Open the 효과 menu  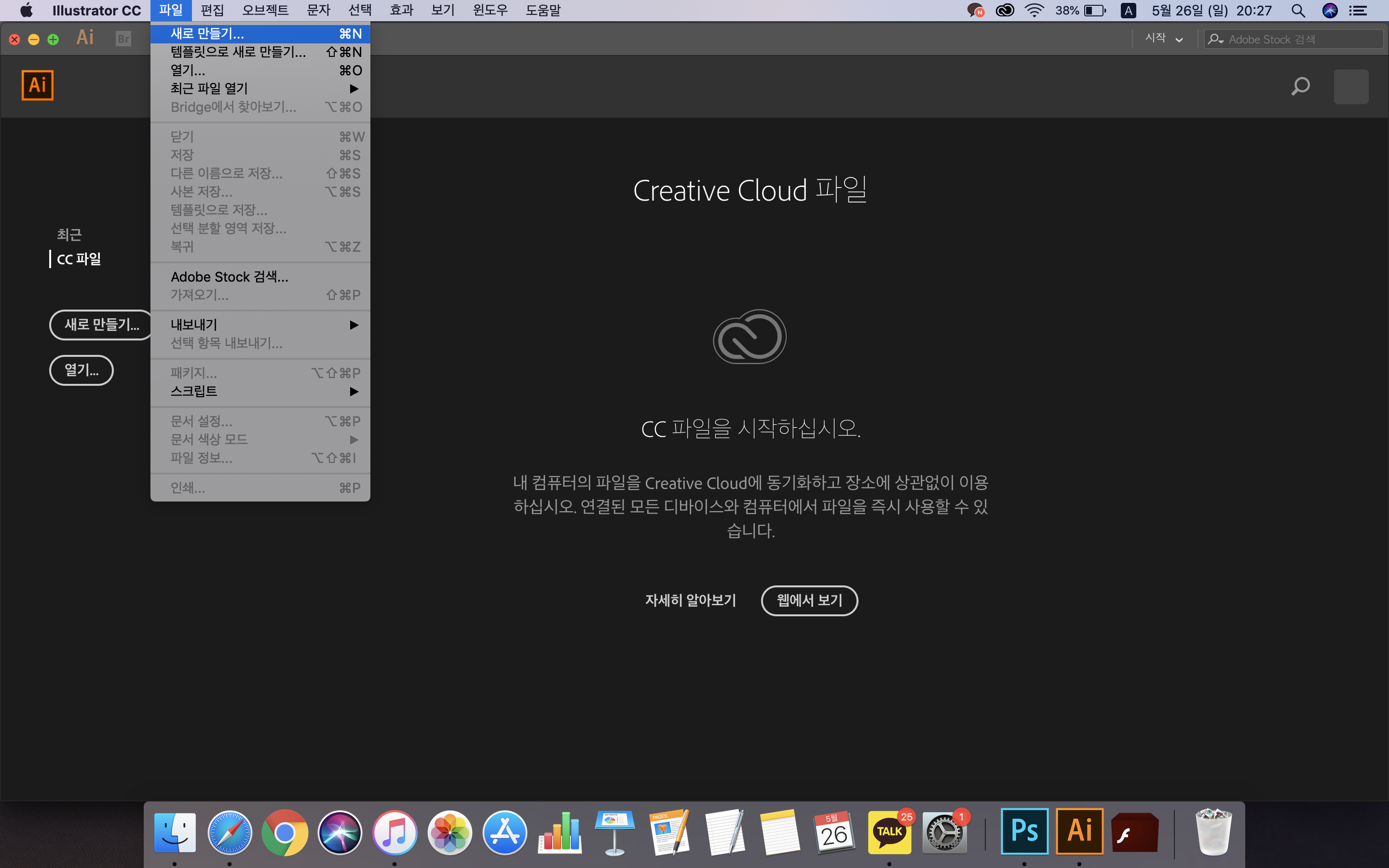[x=401, y=10]
